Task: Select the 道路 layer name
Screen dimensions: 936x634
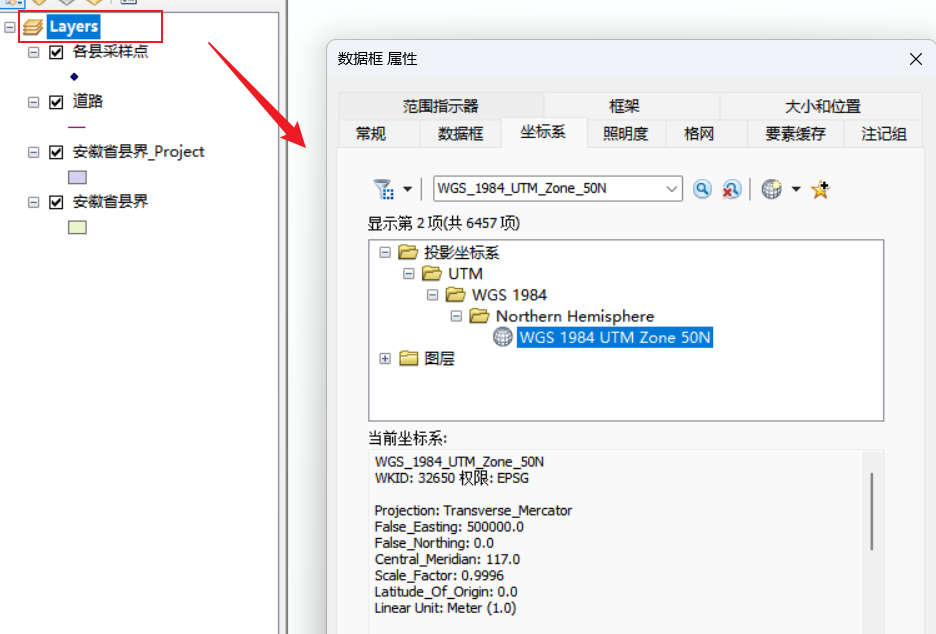Action: pos(88,101)
